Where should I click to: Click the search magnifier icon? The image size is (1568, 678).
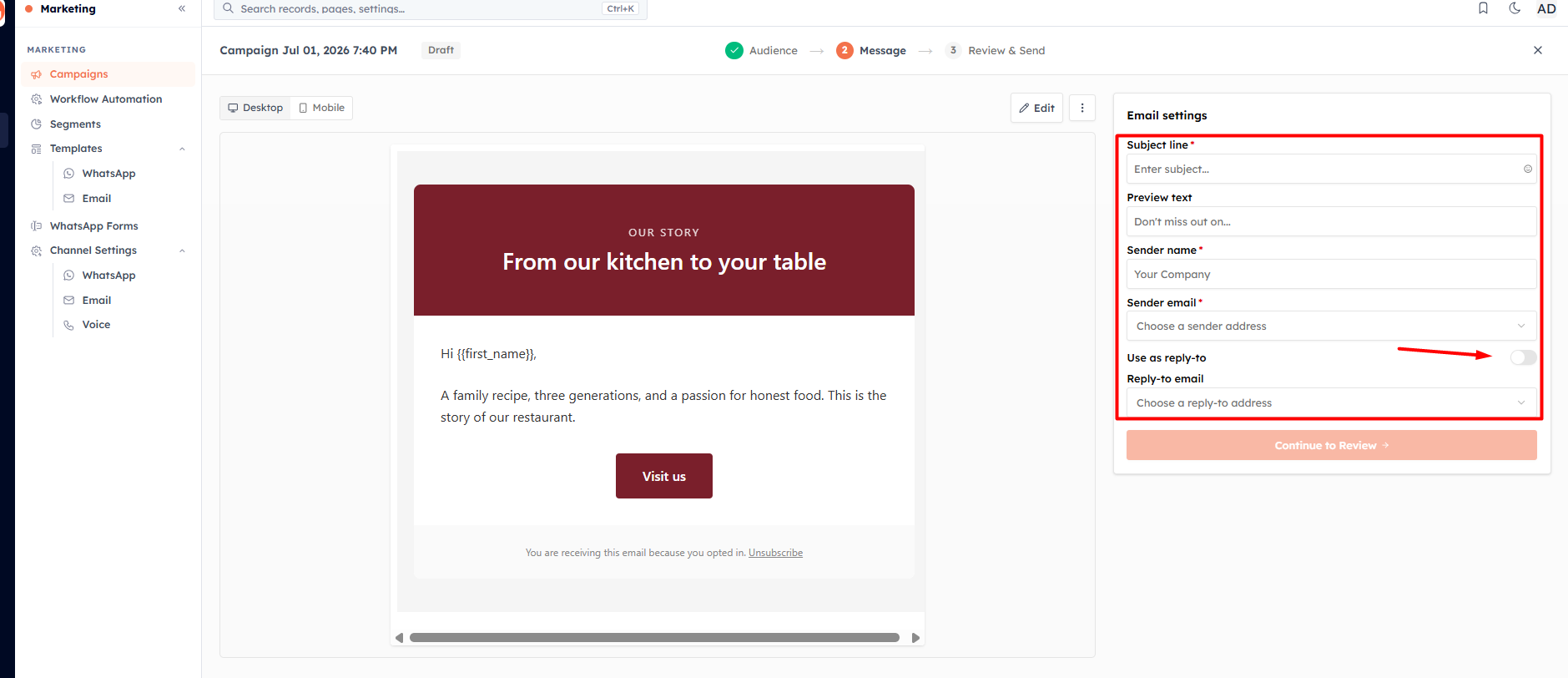point(228,8)
